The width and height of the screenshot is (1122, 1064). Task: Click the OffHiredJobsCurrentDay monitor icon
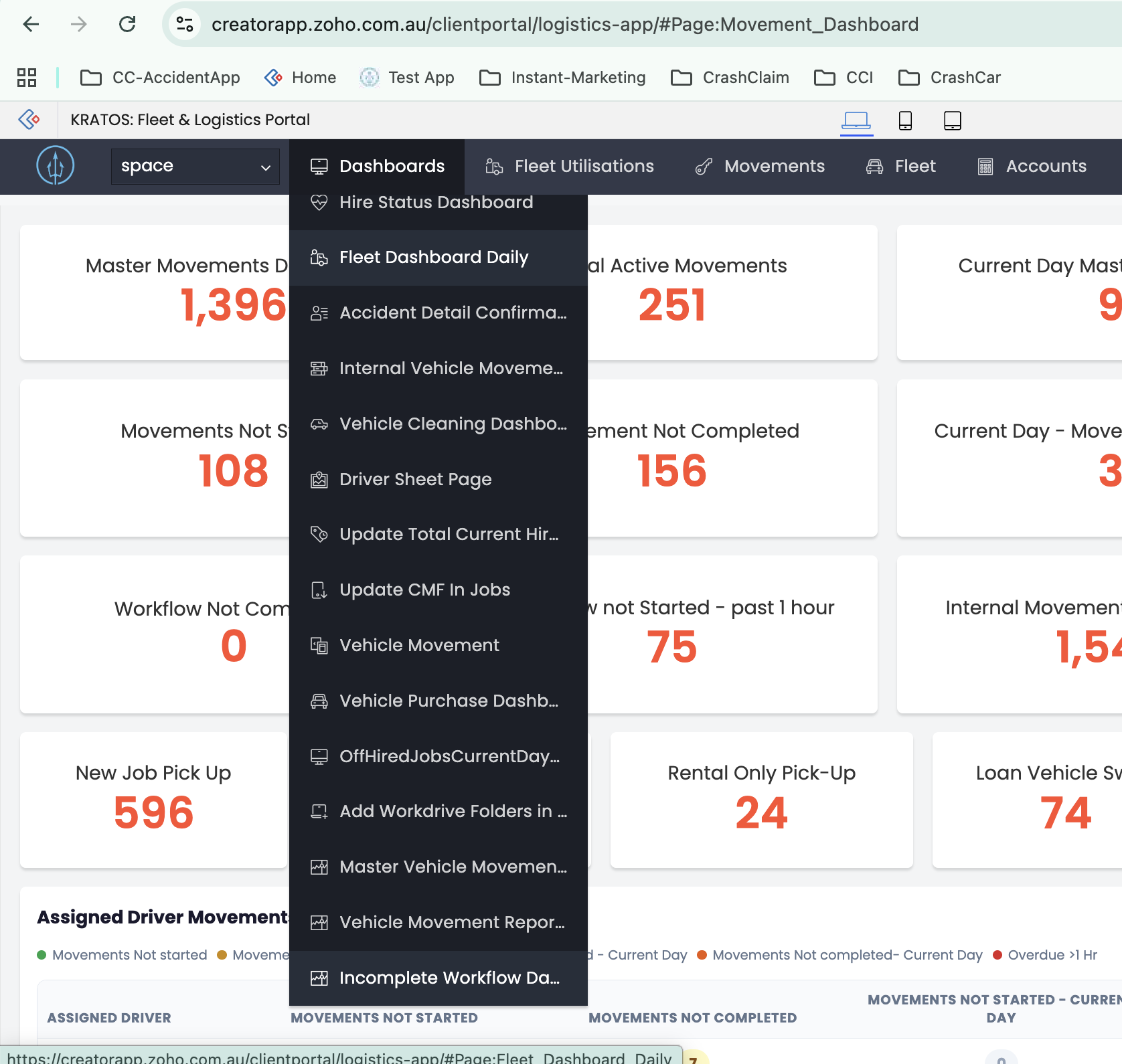pyautogui.click(x=319, y=757)
